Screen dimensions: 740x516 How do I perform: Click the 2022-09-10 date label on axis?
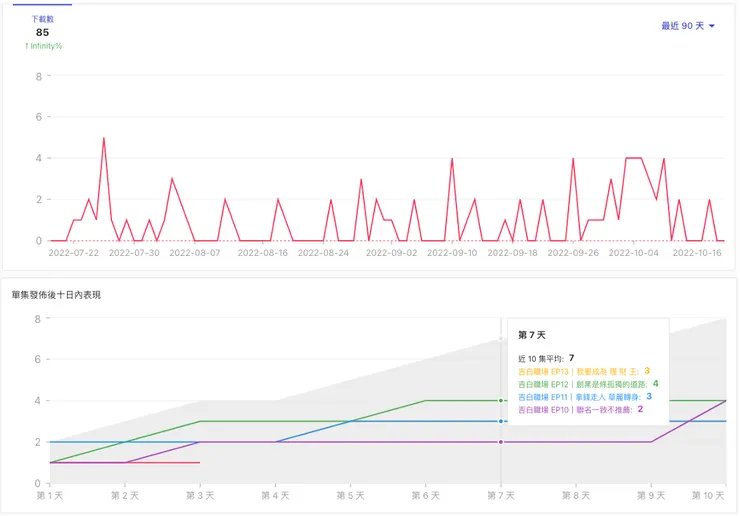coord(452,253)
